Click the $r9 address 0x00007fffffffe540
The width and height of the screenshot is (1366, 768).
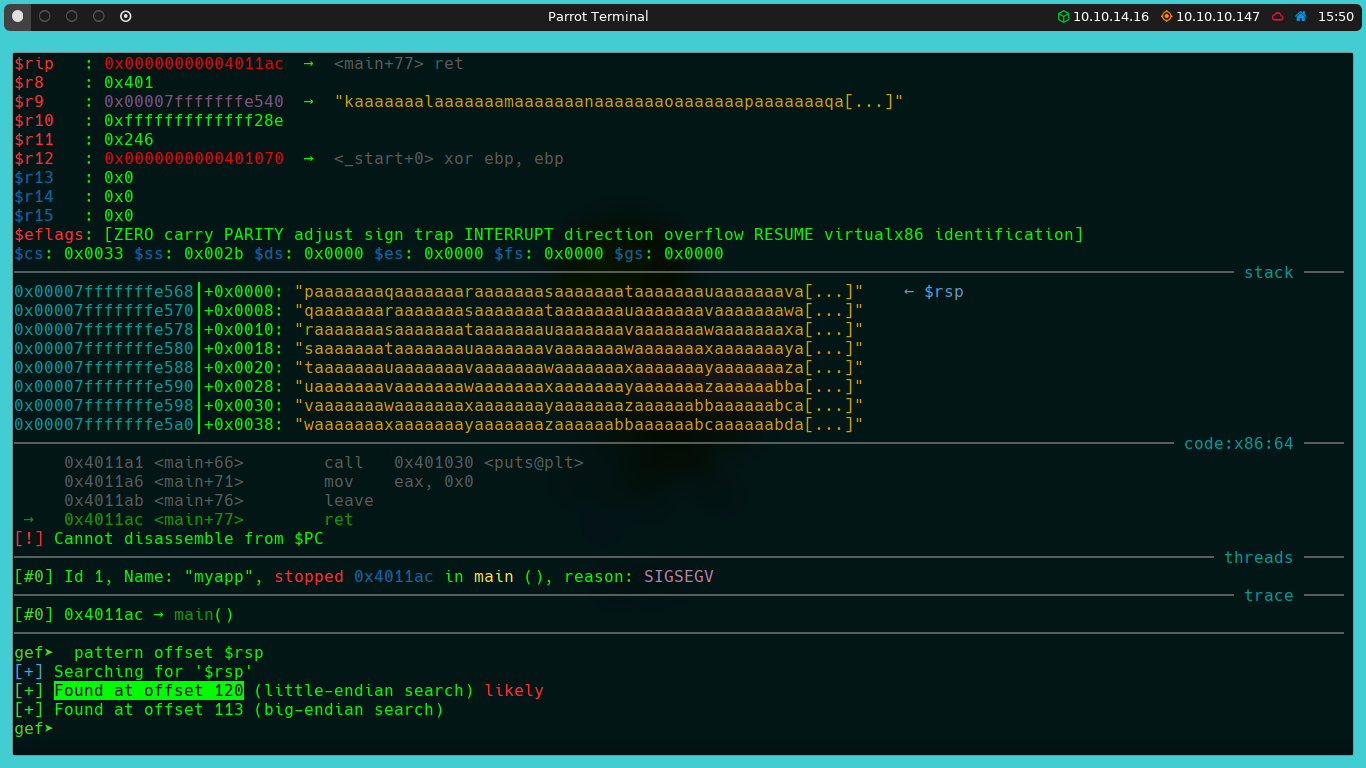click(x=194, y=101)
